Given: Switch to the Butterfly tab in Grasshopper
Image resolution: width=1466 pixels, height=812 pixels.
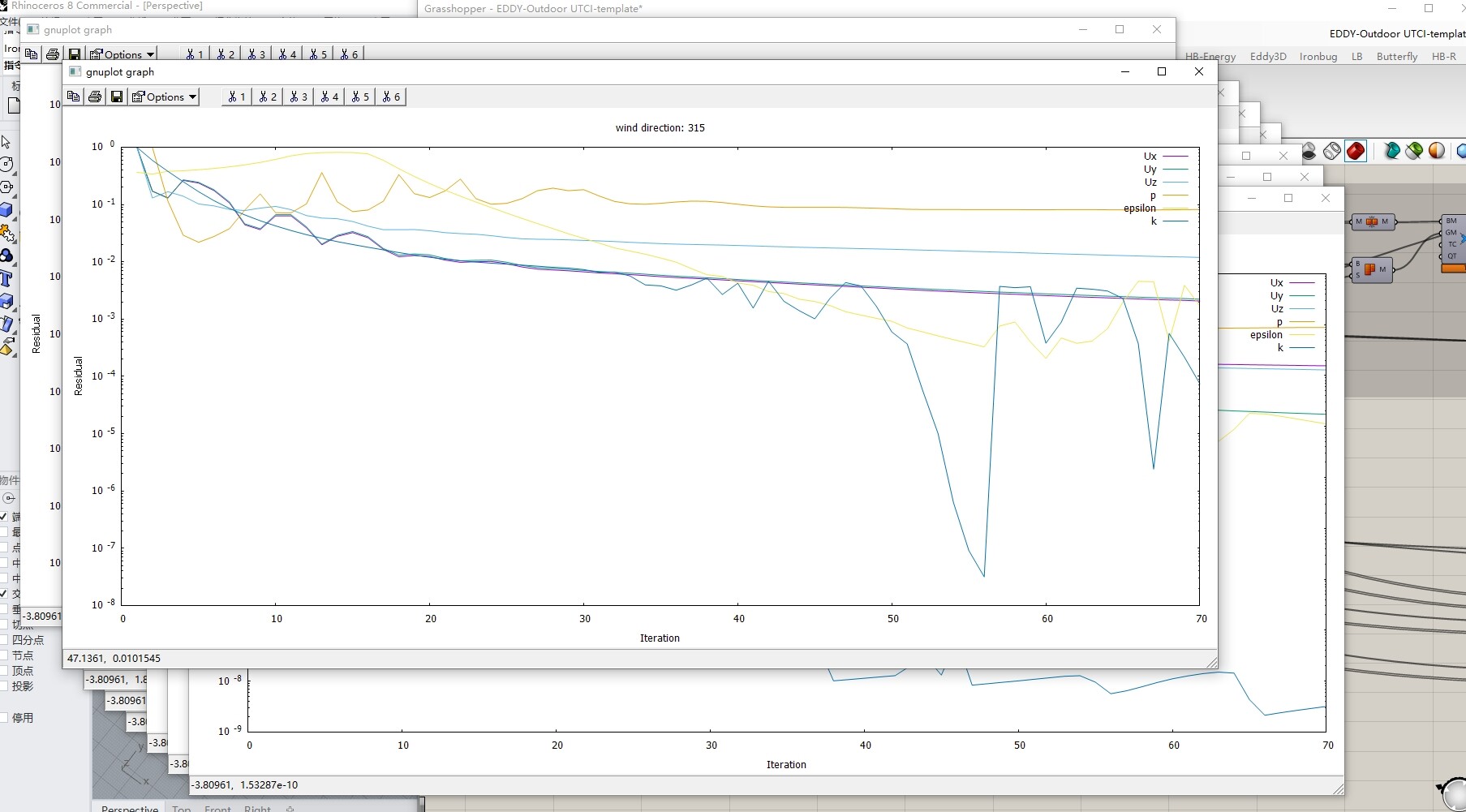Looking at the screenshot, I should click(x=1397, y=57).
